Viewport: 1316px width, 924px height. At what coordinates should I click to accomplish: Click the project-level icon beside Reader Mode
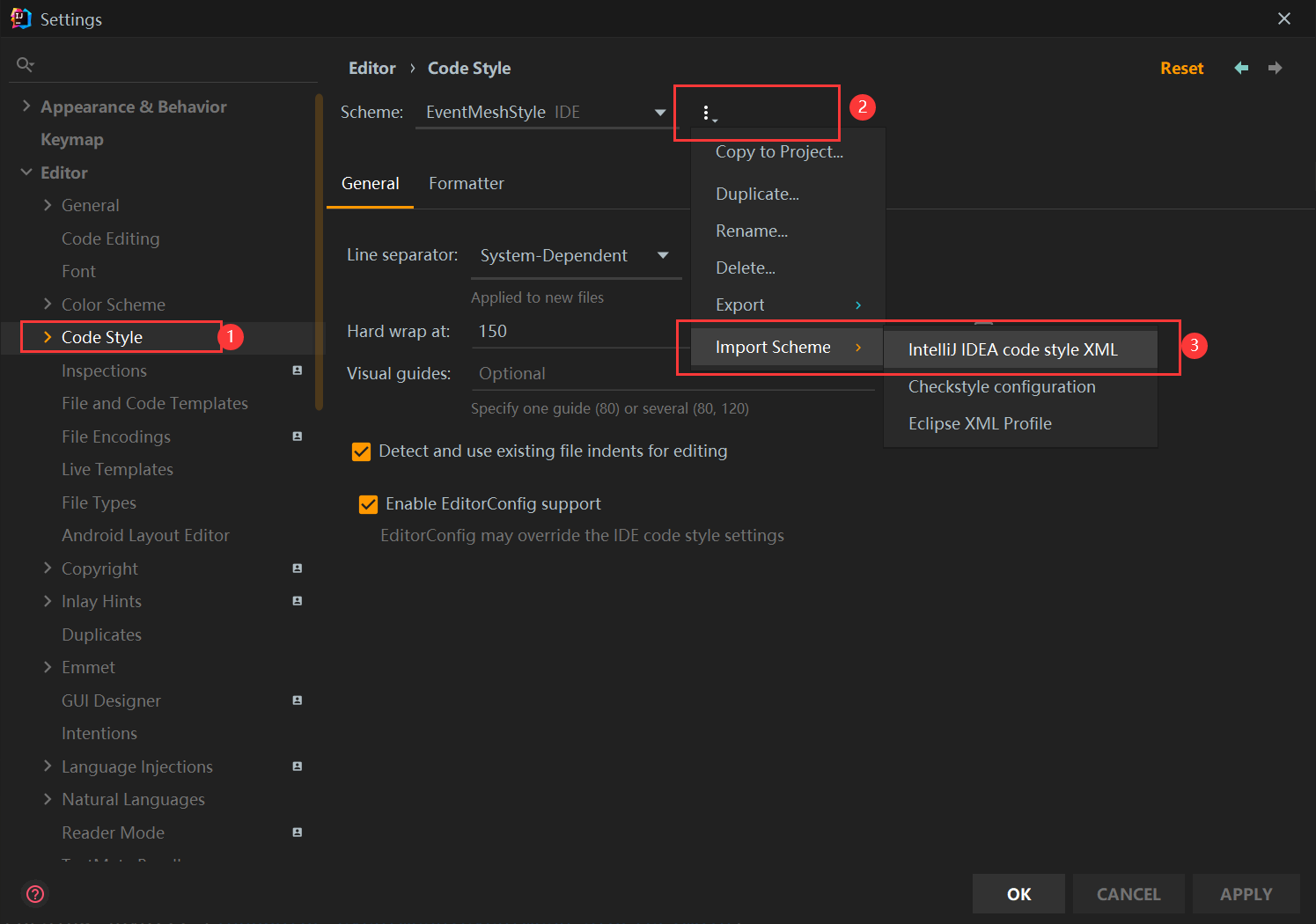(x=298, y=832)
